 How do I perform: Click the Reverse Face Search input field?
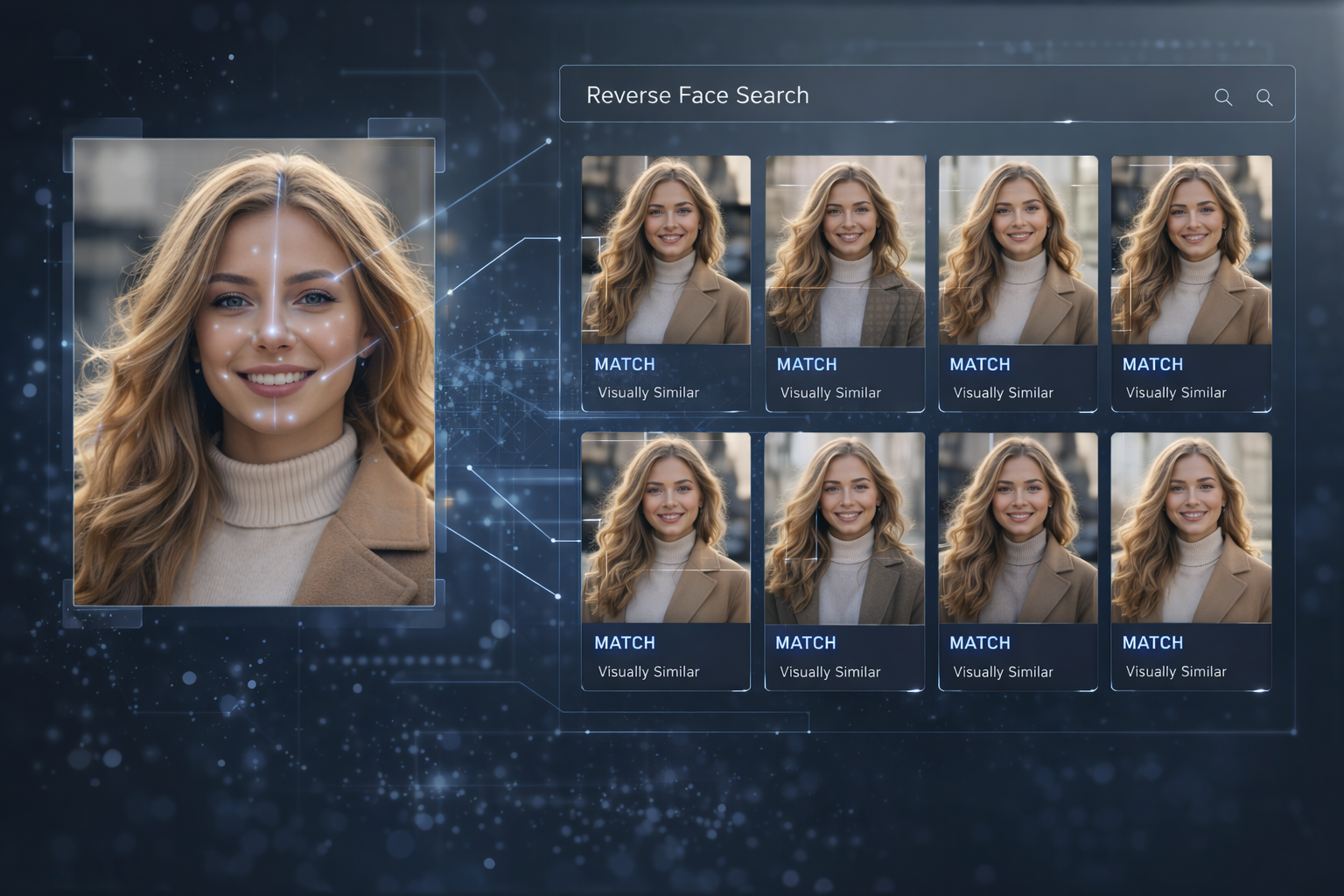(875, 95)
